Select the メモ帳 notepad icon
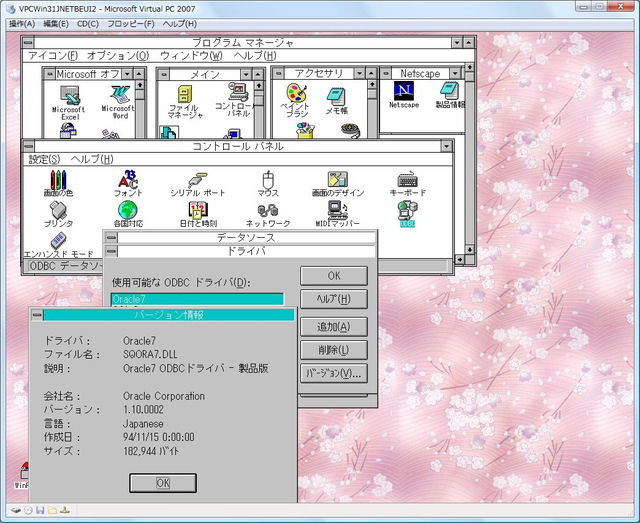 coord(337,100)
